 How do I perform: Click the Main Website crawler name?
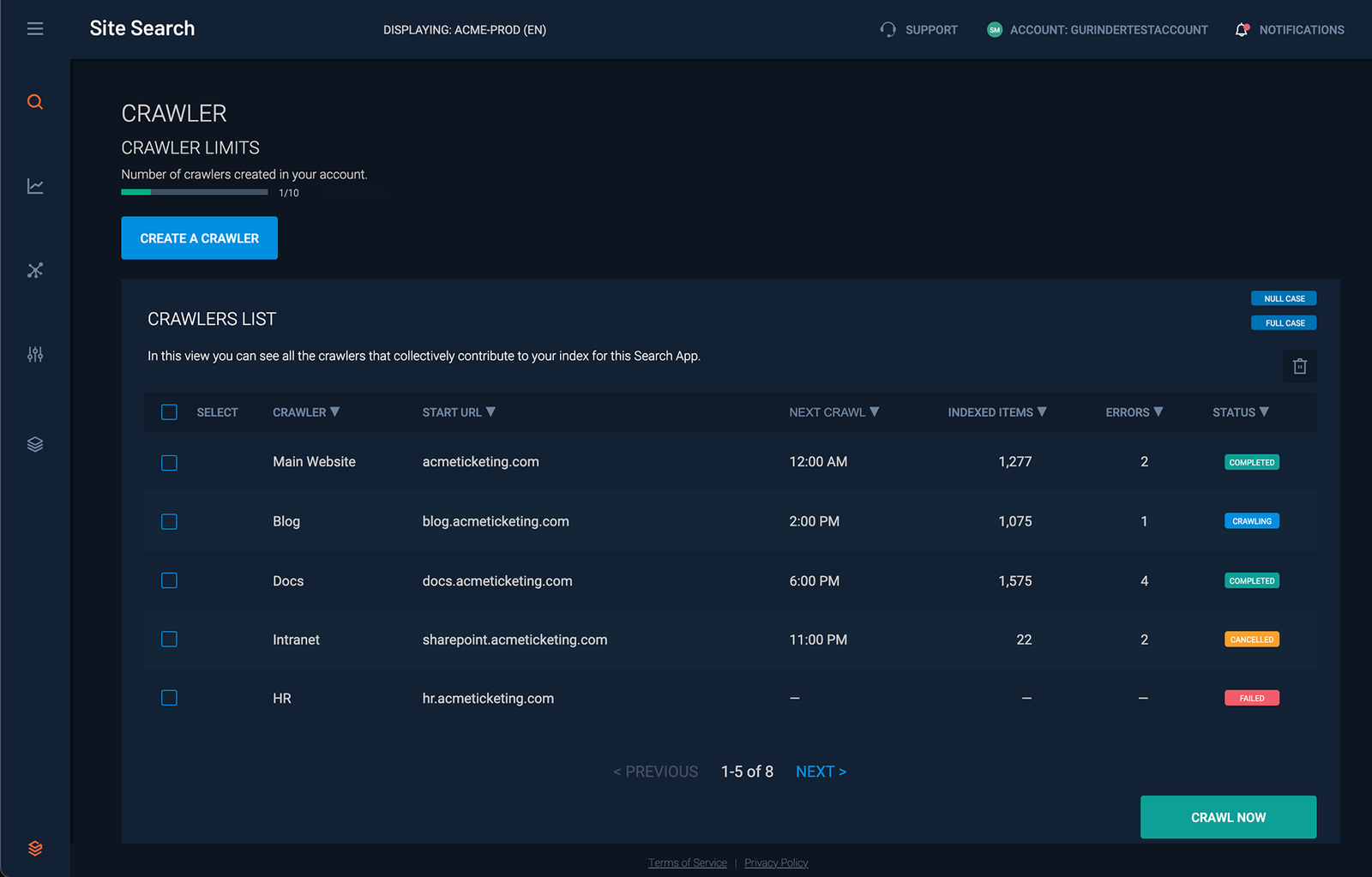point(314,461)
